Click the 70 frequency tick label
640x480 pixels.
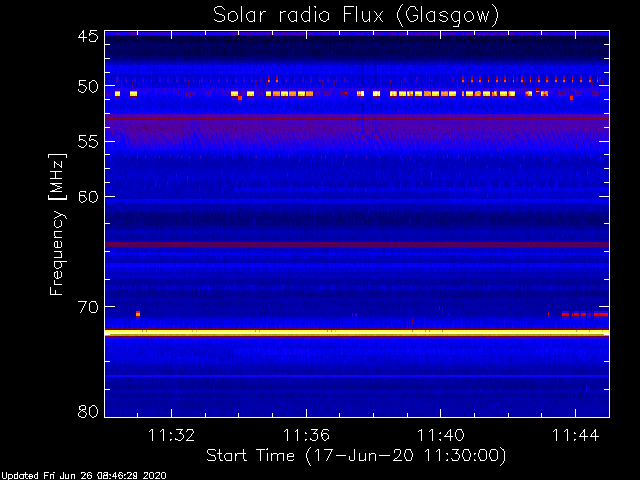(88, 307)
